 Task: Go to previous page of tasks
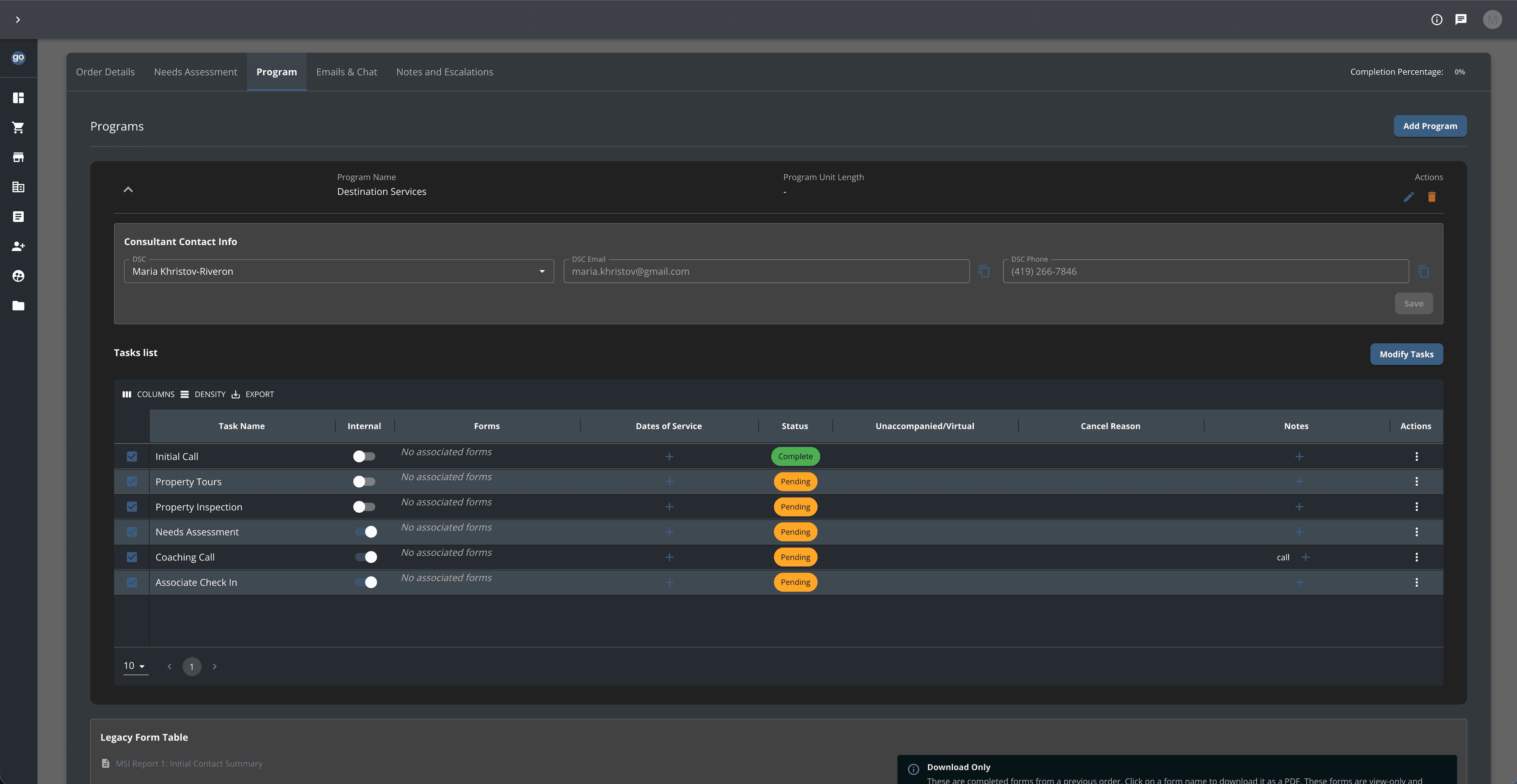point(169,666)
